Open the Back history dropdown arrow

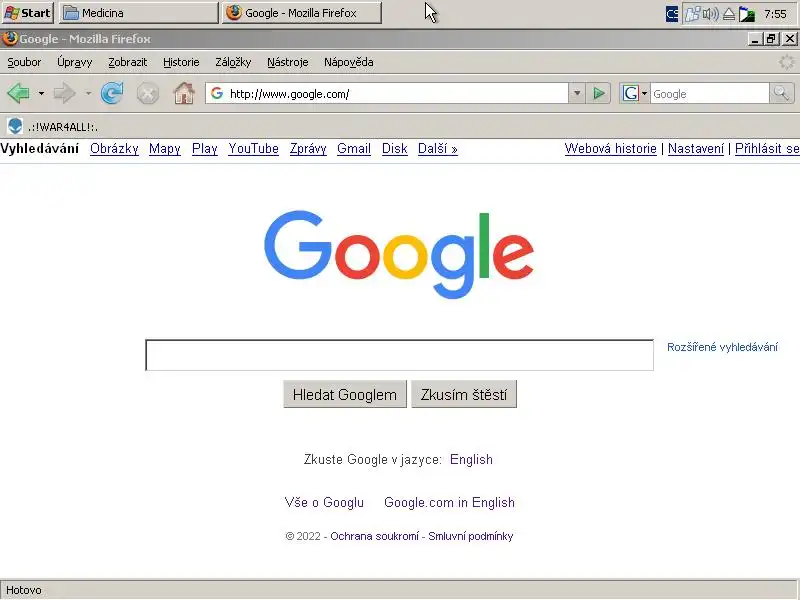pyautogui.click(x=41, y=93)
